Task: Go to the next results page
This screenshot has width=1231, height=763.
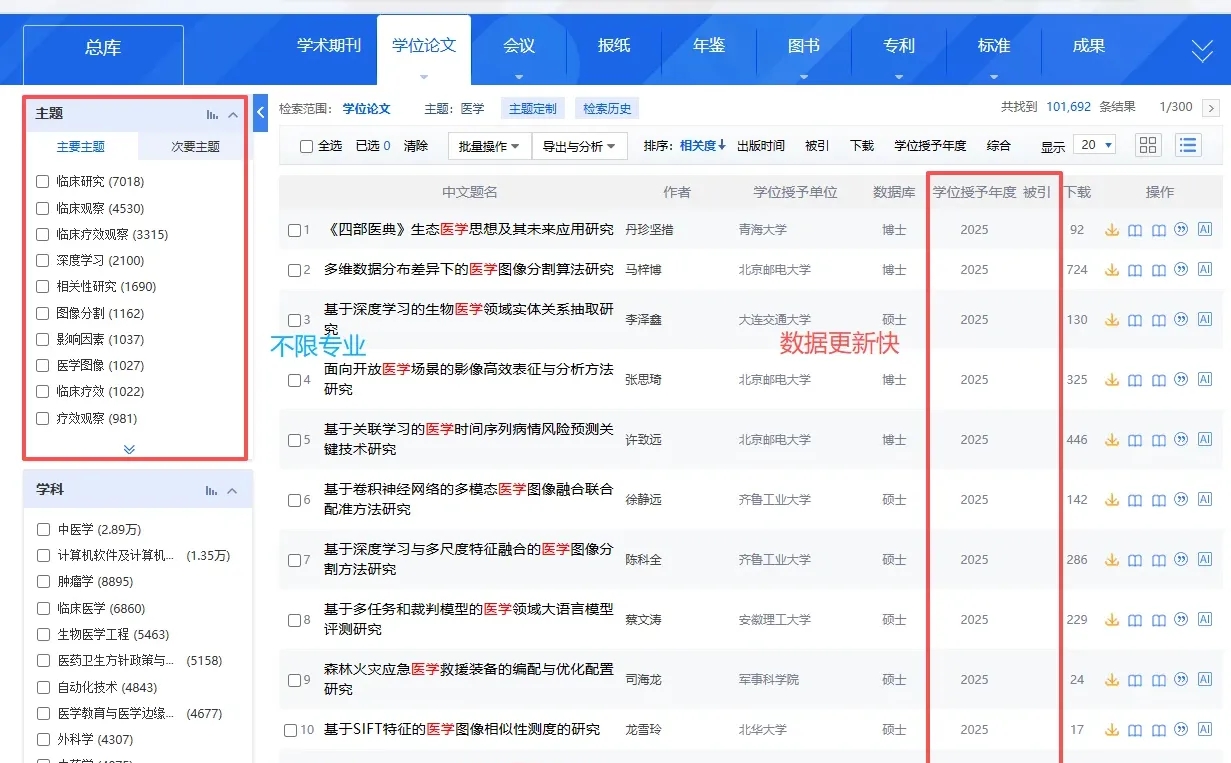Action: [1213, 107]
